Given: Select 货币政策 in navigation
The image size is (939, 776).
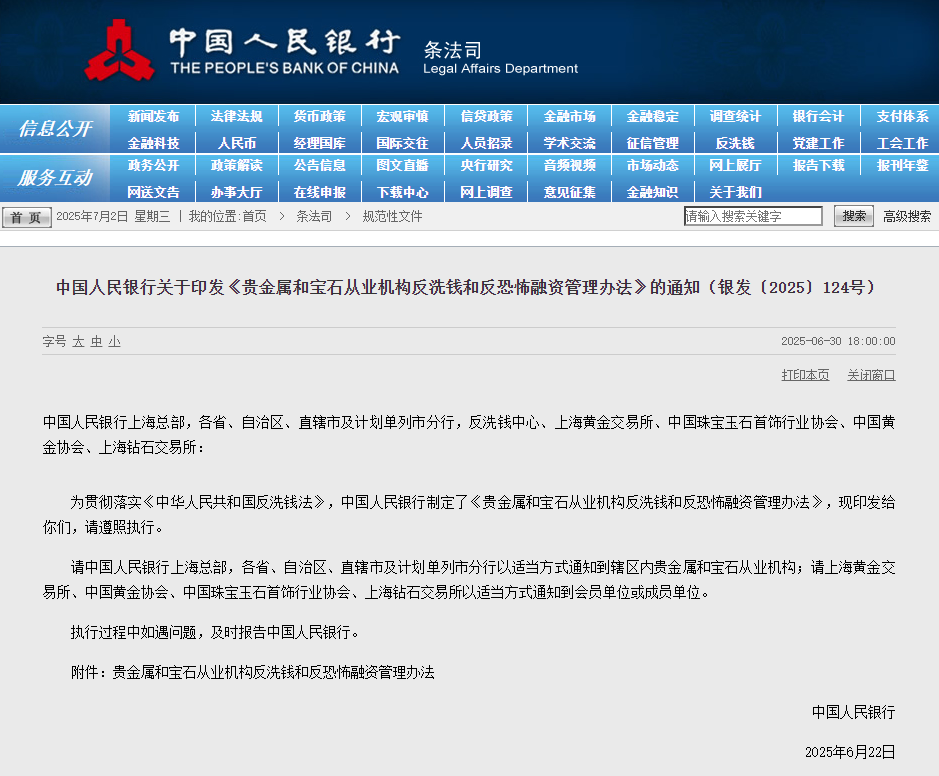Looking at the screenshot, I should click(320, 116).
